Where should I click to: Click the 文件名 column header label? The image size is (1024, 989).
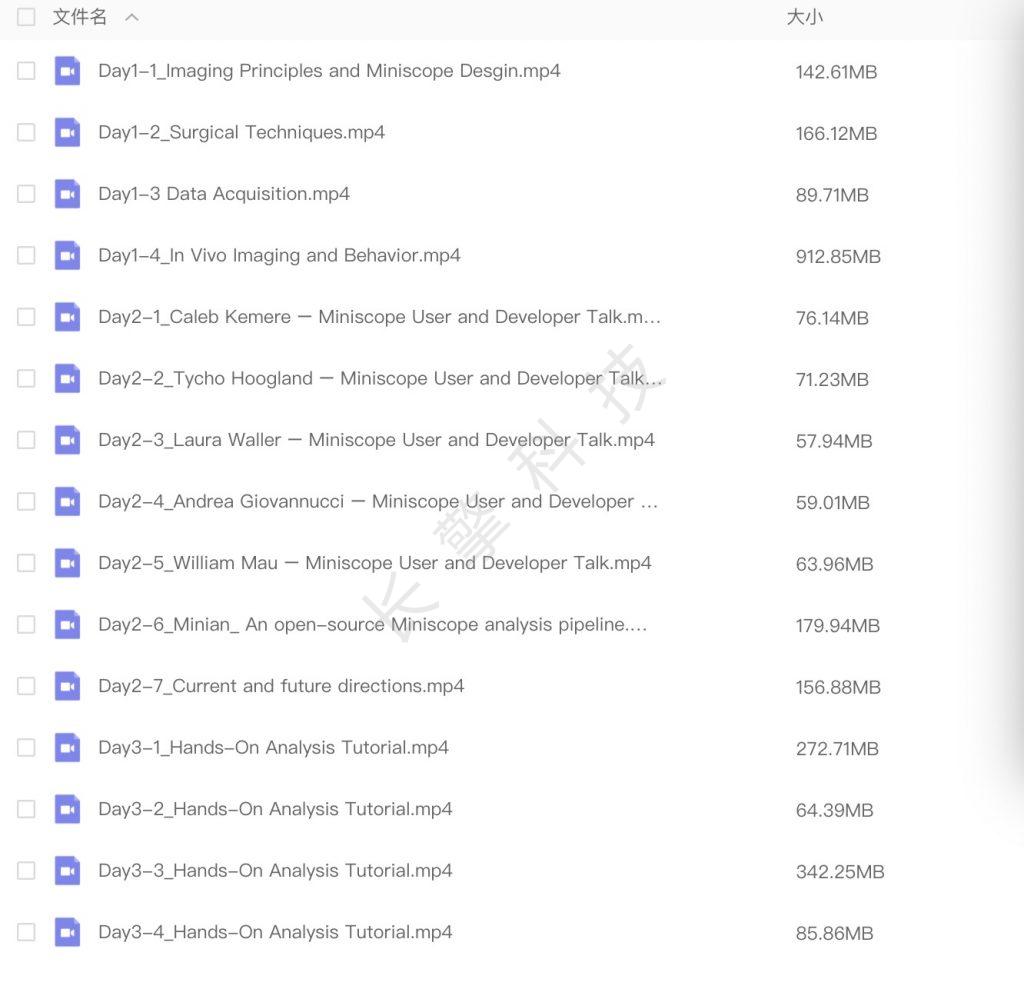click(79, 17)
